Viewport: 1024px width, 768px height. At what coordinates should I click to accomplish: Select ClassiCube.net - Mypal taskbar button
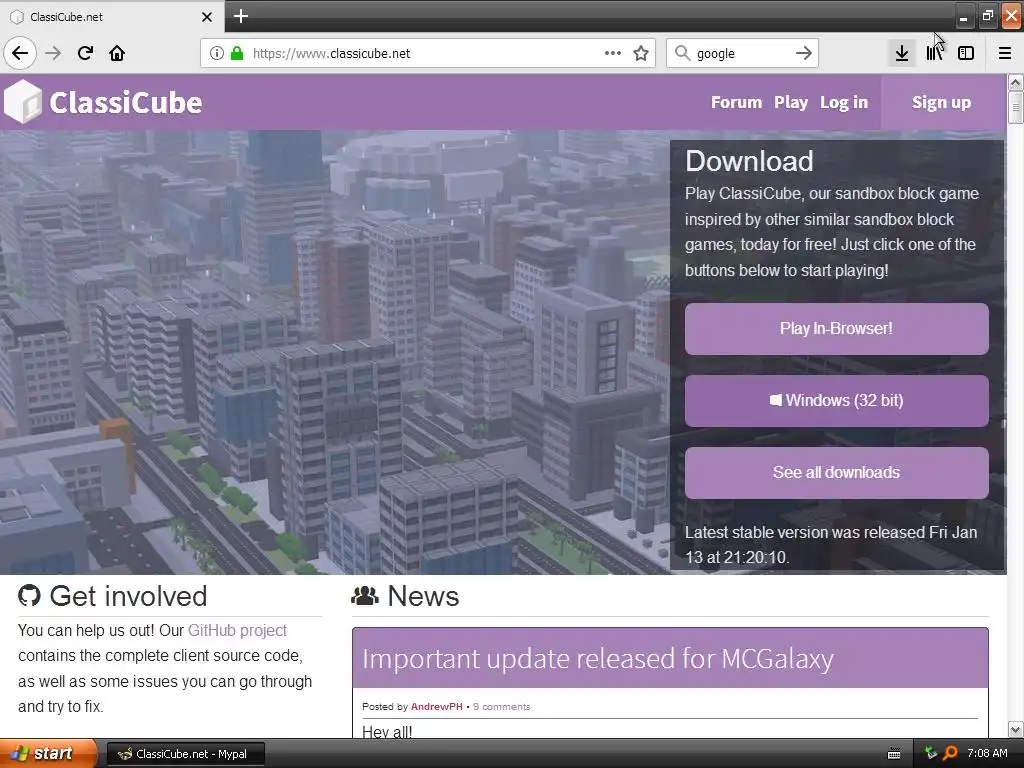[x=185, y=754]
